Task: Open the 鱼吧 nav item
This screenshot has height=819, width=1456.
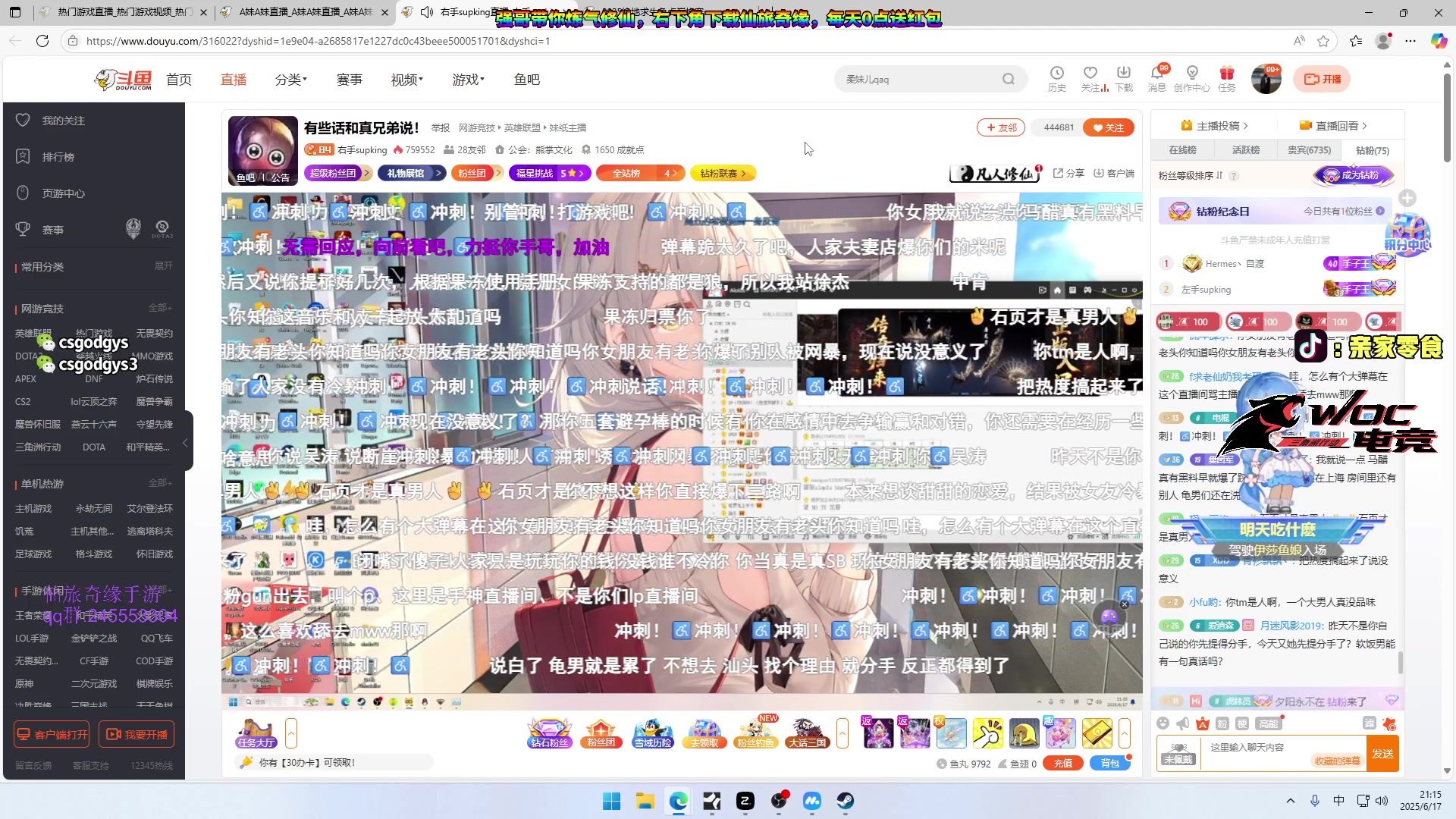Action: (x=526, y=80)
